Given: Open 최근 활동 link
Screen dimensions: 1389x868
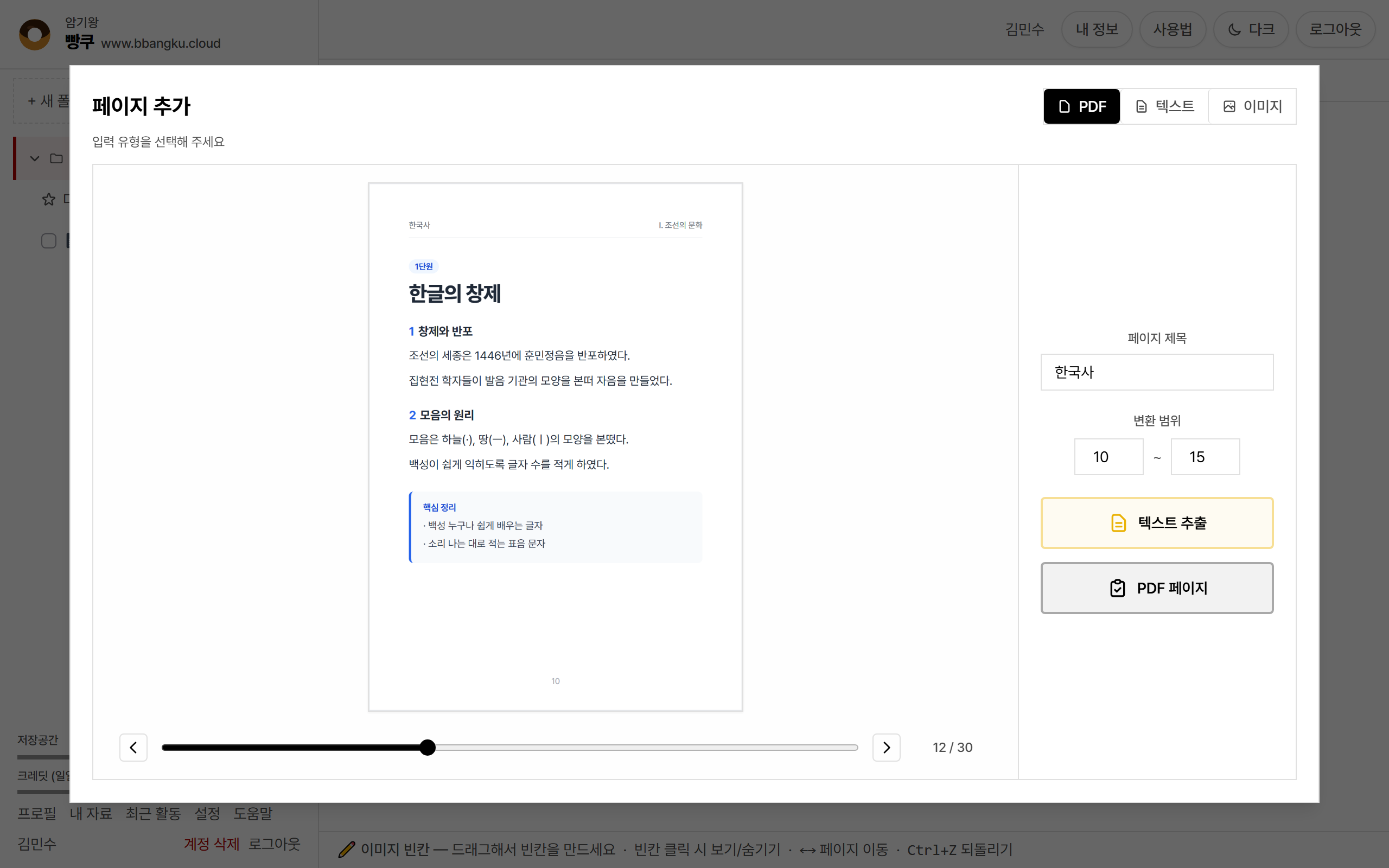Looking at the screenshot, I should (x=153, y=813).
